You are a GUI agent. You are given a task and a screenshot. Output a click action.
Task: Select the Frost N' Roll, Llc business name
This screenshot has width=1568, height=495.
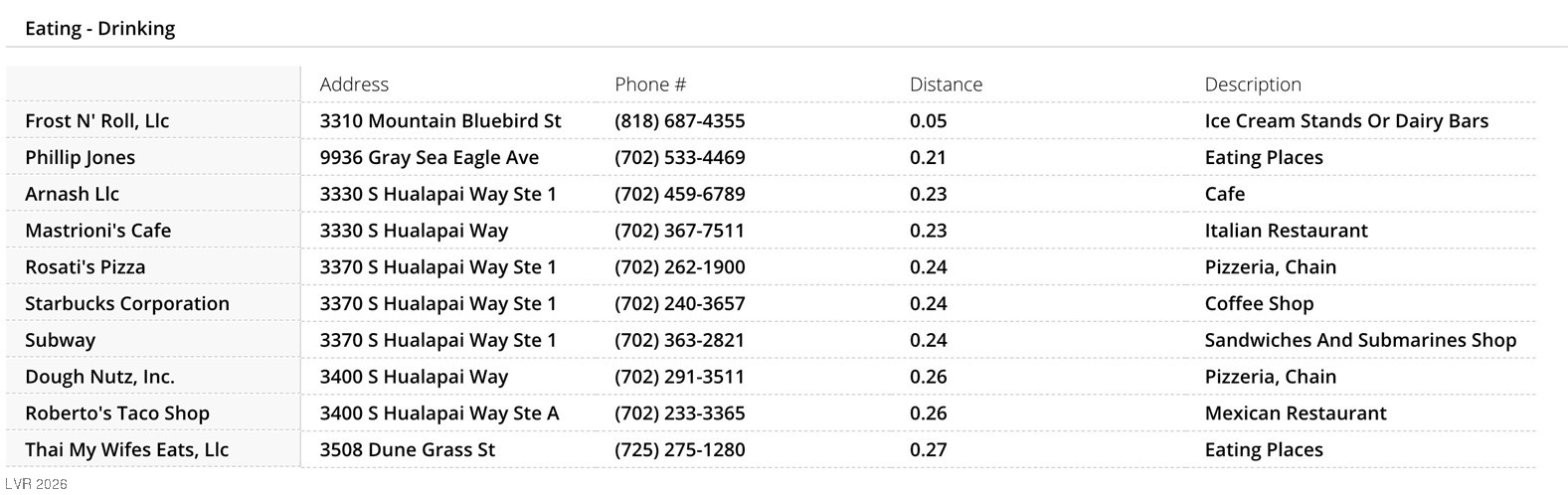pyautogui.click(x=96, y=121)
